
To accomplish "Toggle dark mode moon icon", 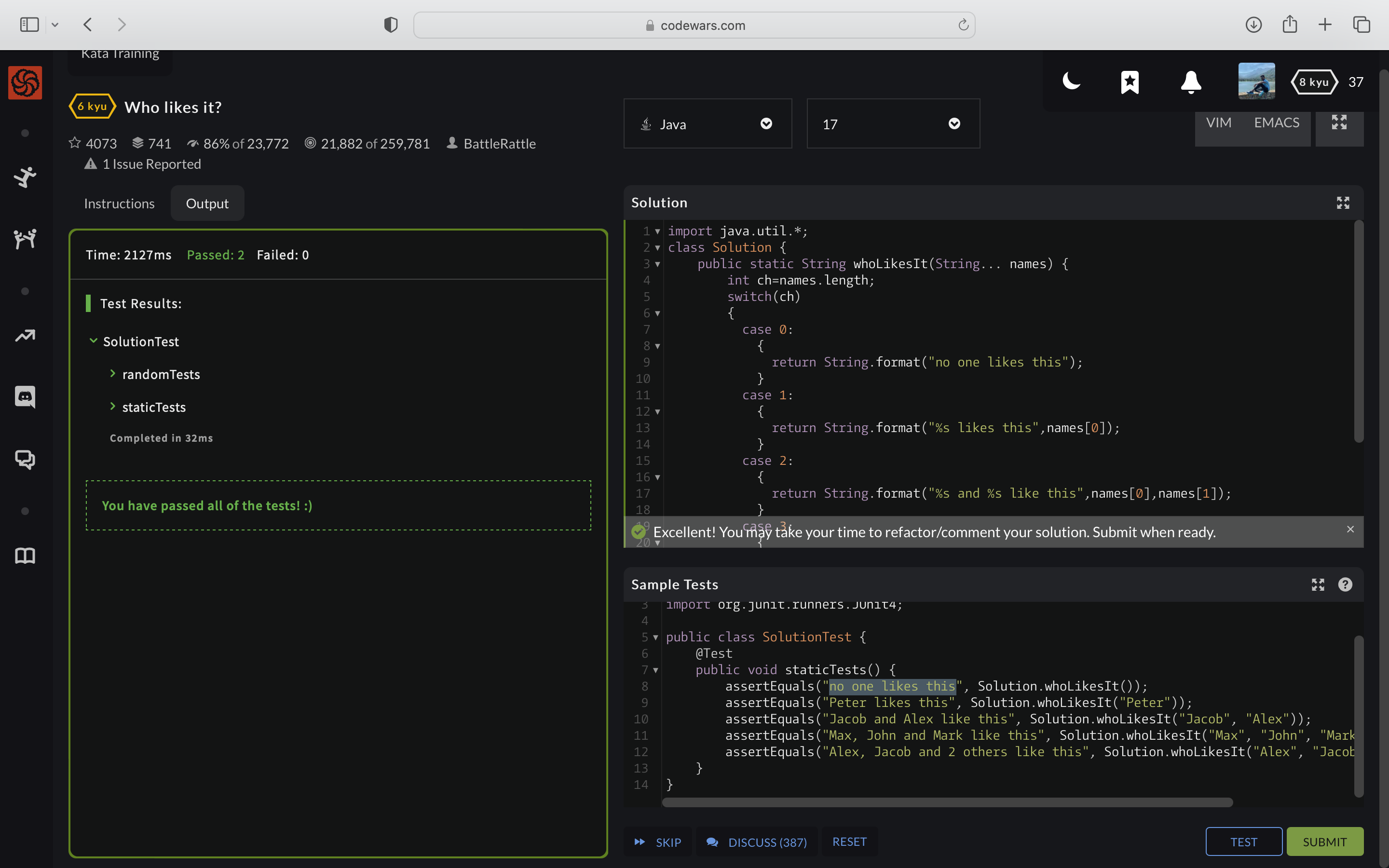I will 1071,81.
